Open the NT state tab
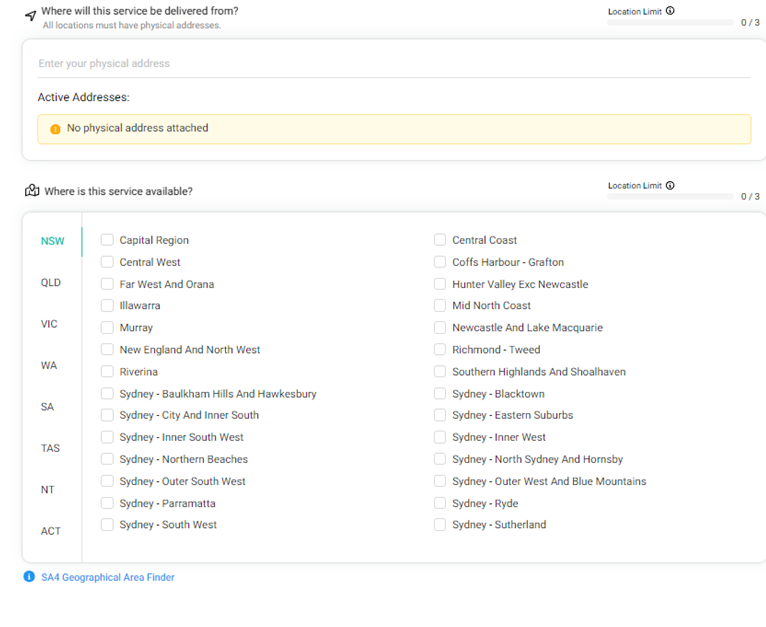The height and width of the screenshot is (627, 766). coord(47,490)
